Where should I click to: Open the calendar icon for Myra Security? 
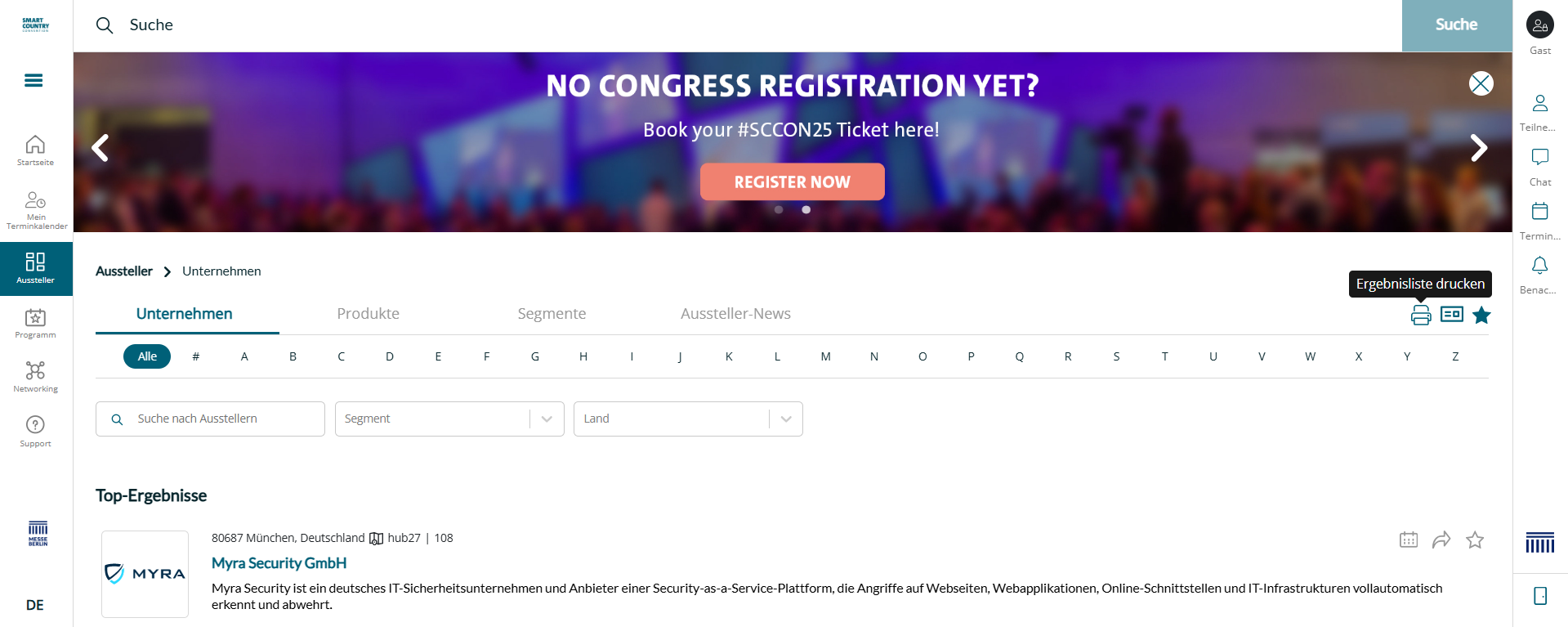point(1409,540)
